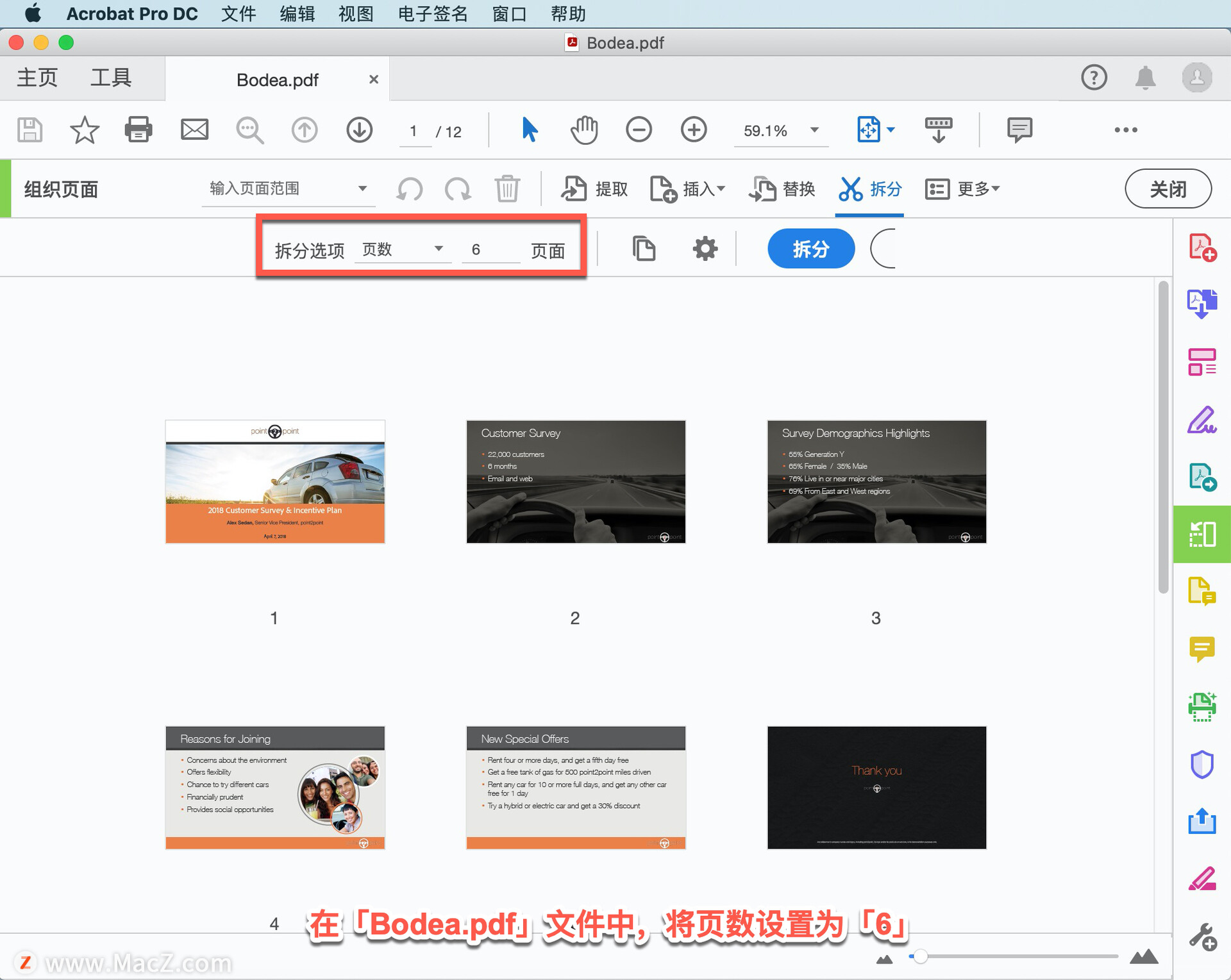Rotate pages clockwise icon

coord(458,189)
